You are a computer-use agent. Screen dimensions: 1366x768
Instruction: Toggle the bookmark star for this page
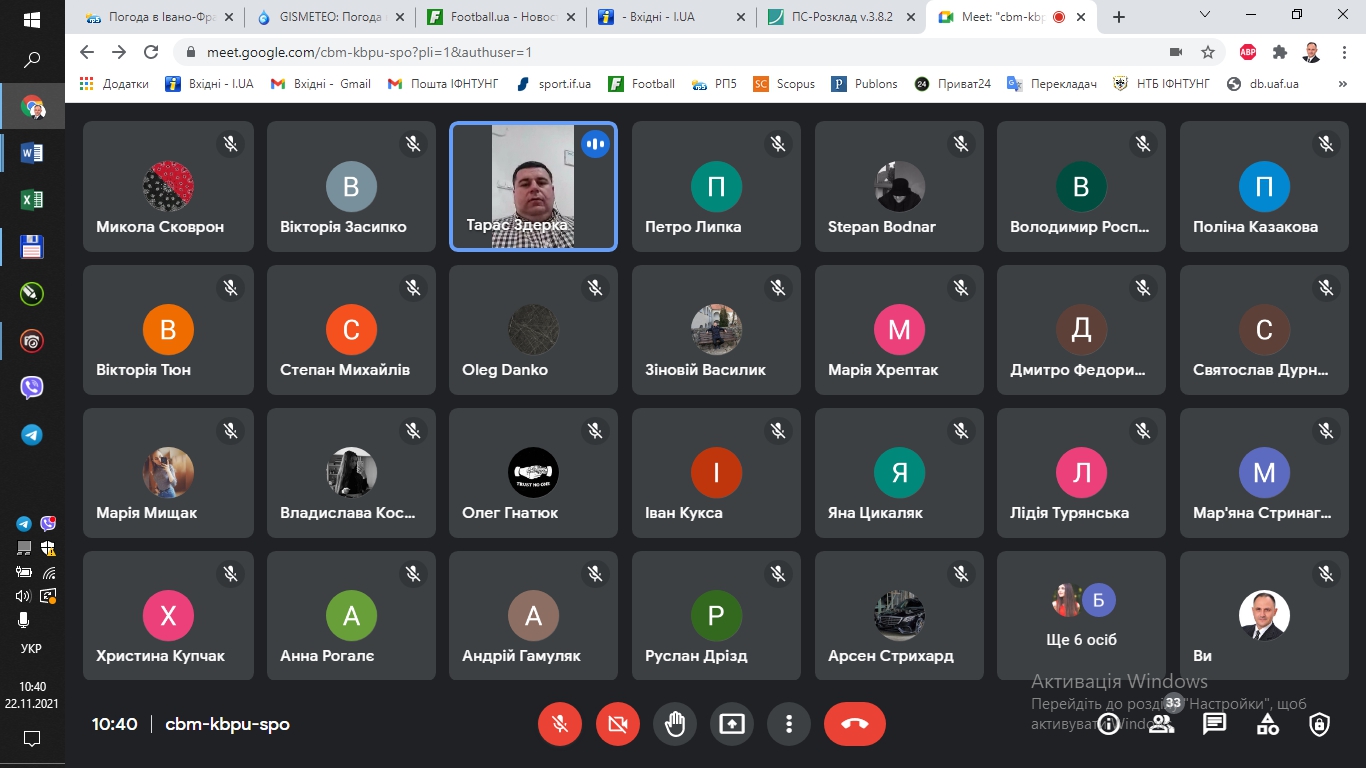coord(1208,52)
